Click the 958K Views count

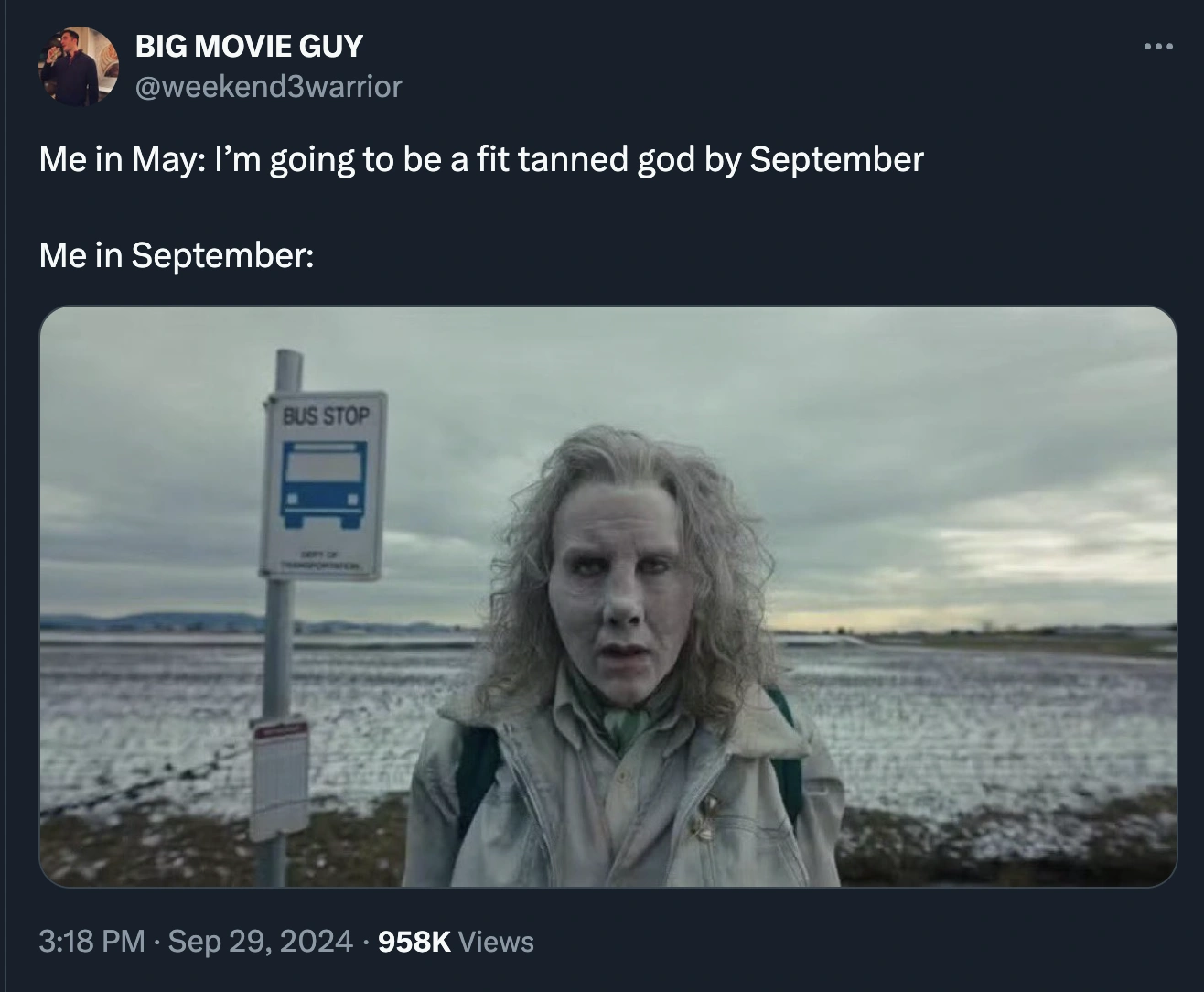coord(456,941)
